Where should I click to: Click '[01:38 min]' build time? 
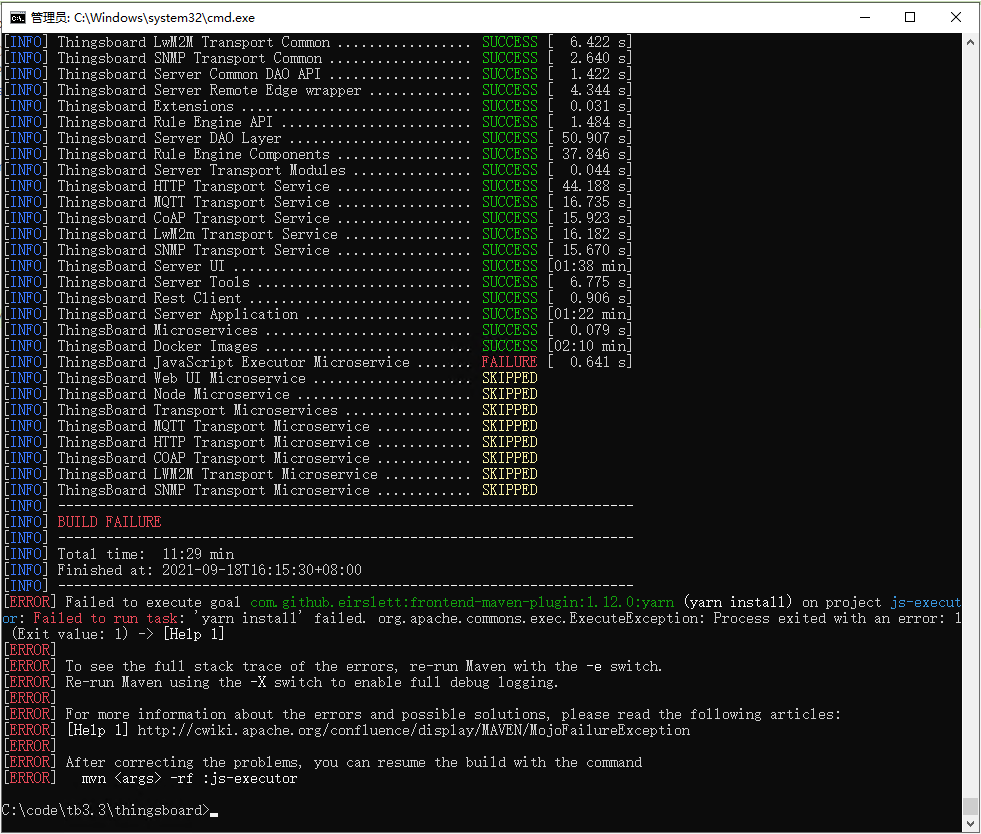(589, 266)
